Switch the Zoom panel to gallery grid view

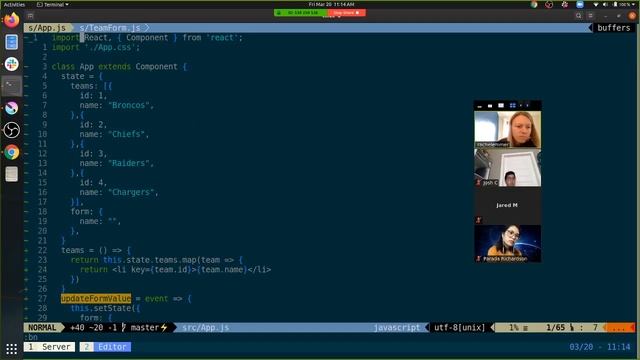click(x=512, y=105)
